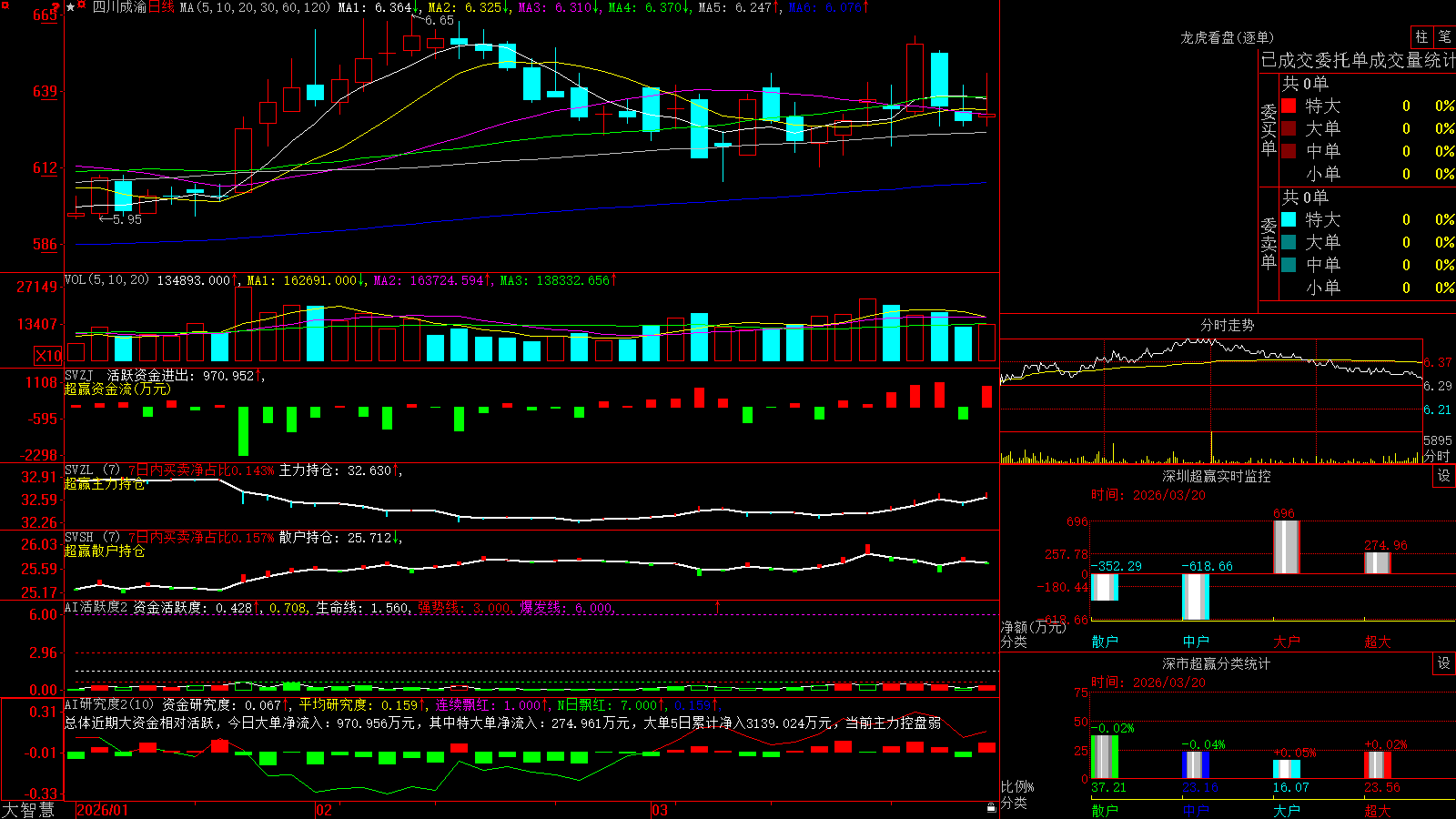Click the small red square icon at the window's top-left corner
Viewport: 1456px width, 819px height.
[5, 5]
